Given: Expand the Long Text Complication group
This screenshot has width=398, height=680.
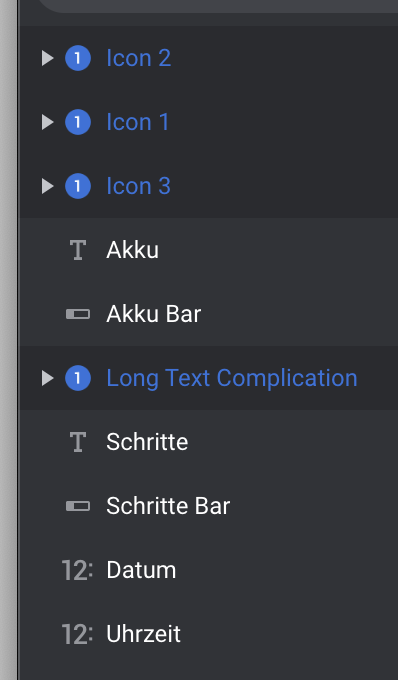Looking at the screenshot, I should click(x=47, y=378).
